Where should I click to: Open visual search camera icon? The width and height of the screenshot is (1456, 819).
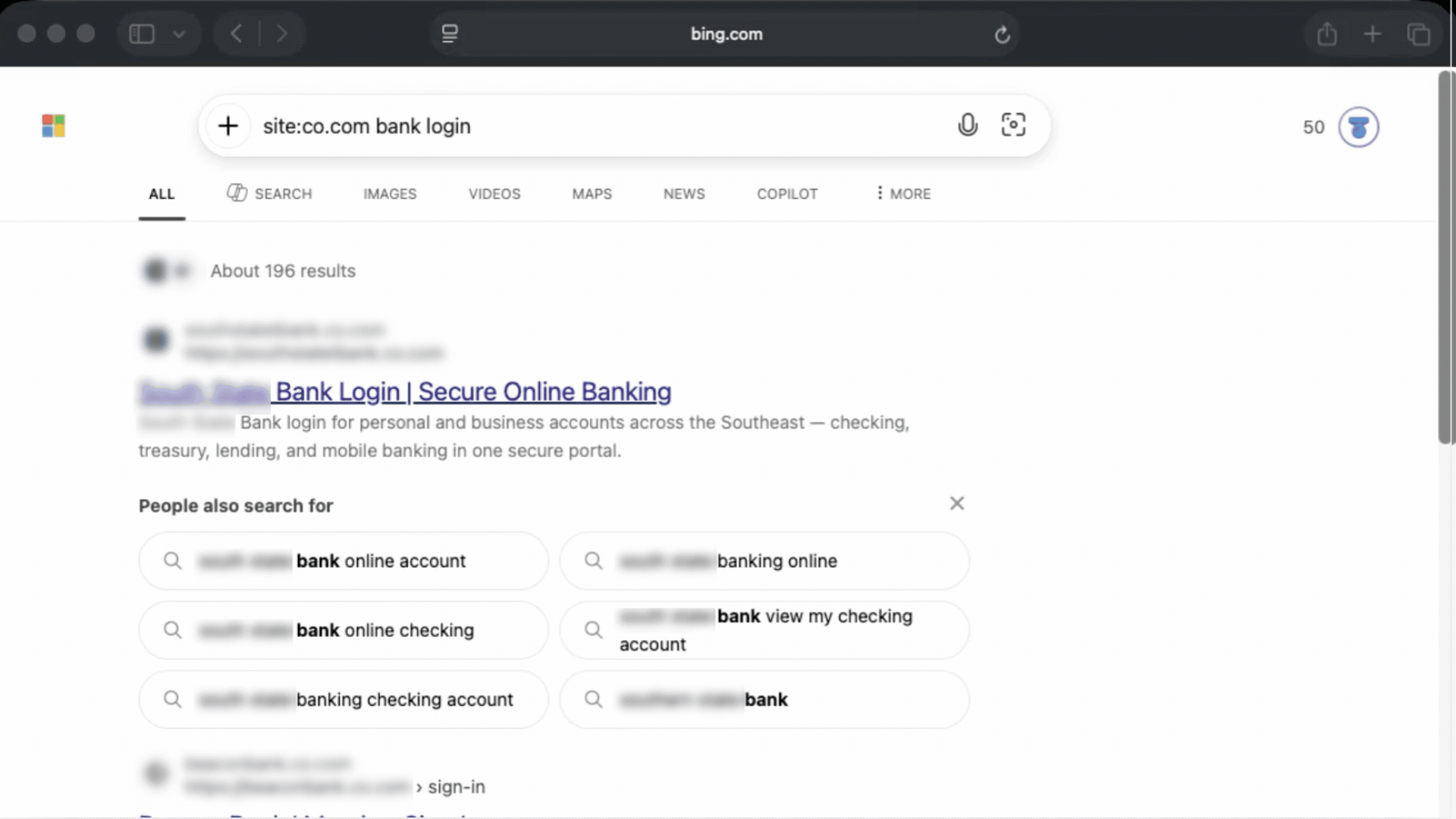click(x=1013, y=125)
